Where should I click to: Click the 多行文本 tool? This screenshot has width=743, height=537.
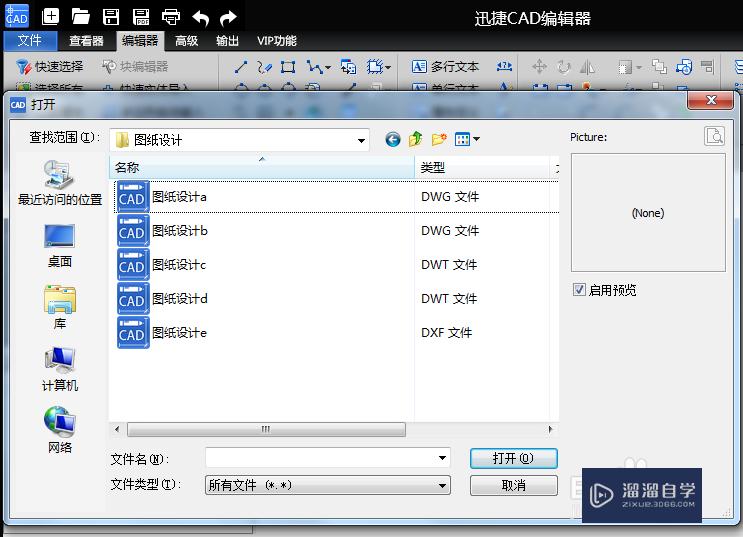click(x=445, y=67)
